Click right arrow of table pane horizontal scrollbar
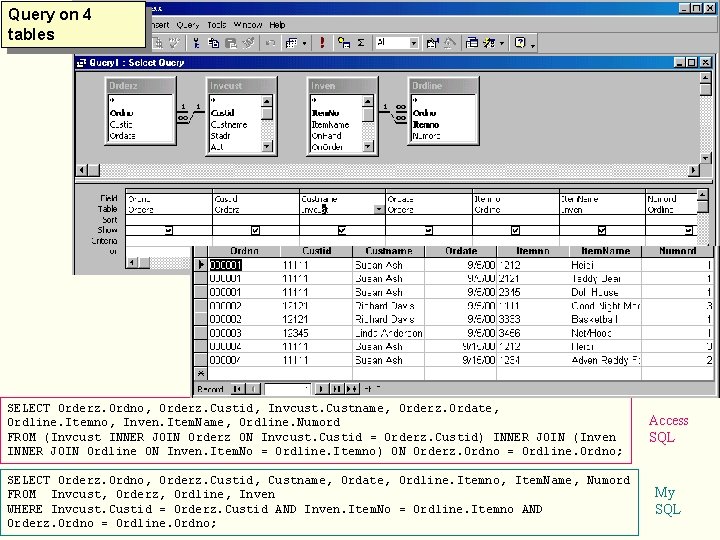 (693, 170)
